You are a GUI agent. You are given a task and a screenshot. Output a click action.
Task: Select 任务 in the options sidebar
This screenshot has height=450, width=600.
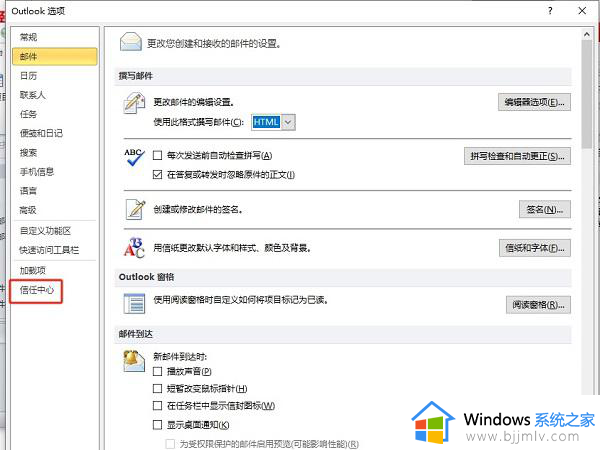point(55,114)
